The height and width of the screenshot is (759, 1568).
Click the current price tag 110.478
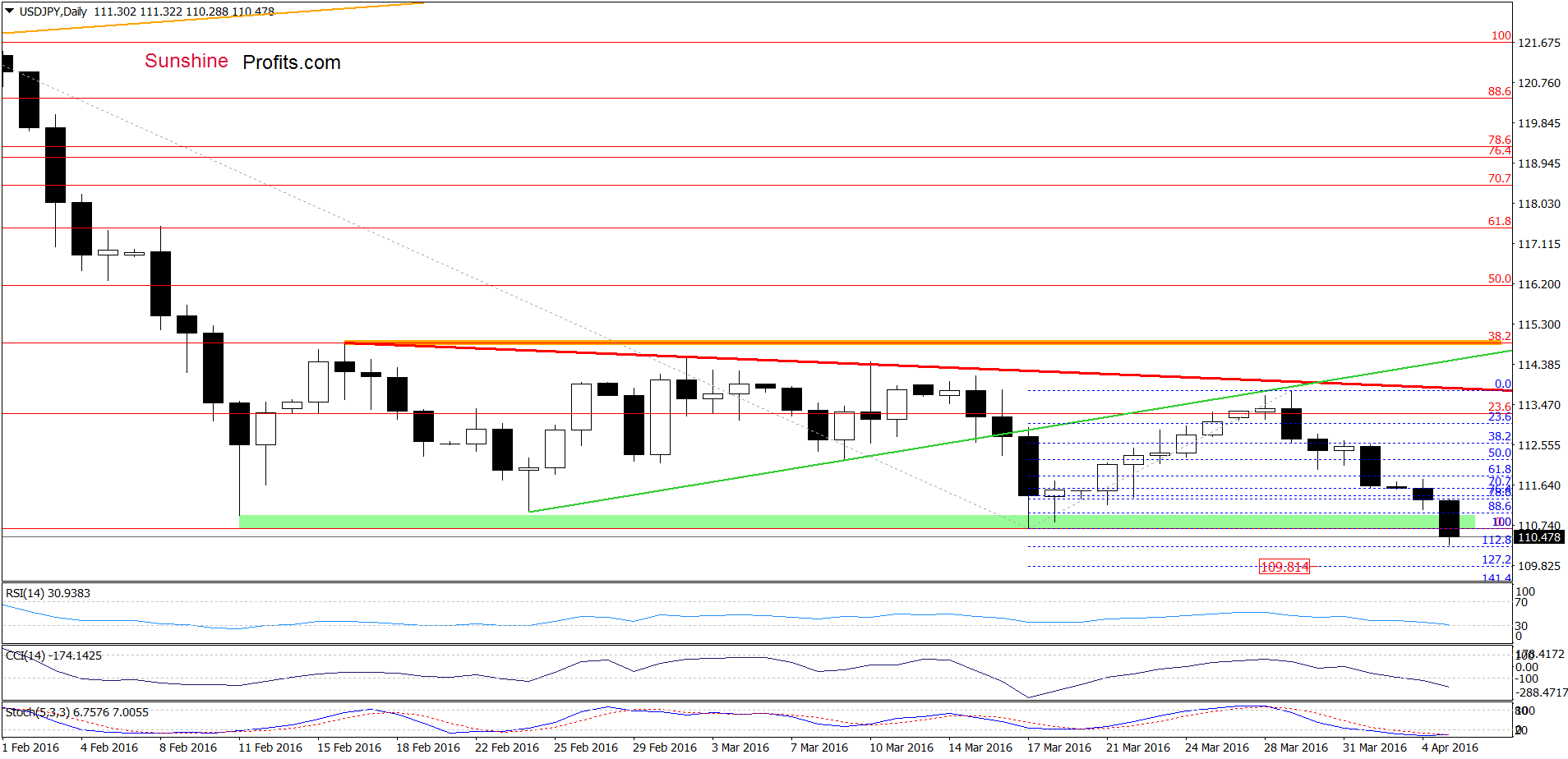(x=1539, y=537)
